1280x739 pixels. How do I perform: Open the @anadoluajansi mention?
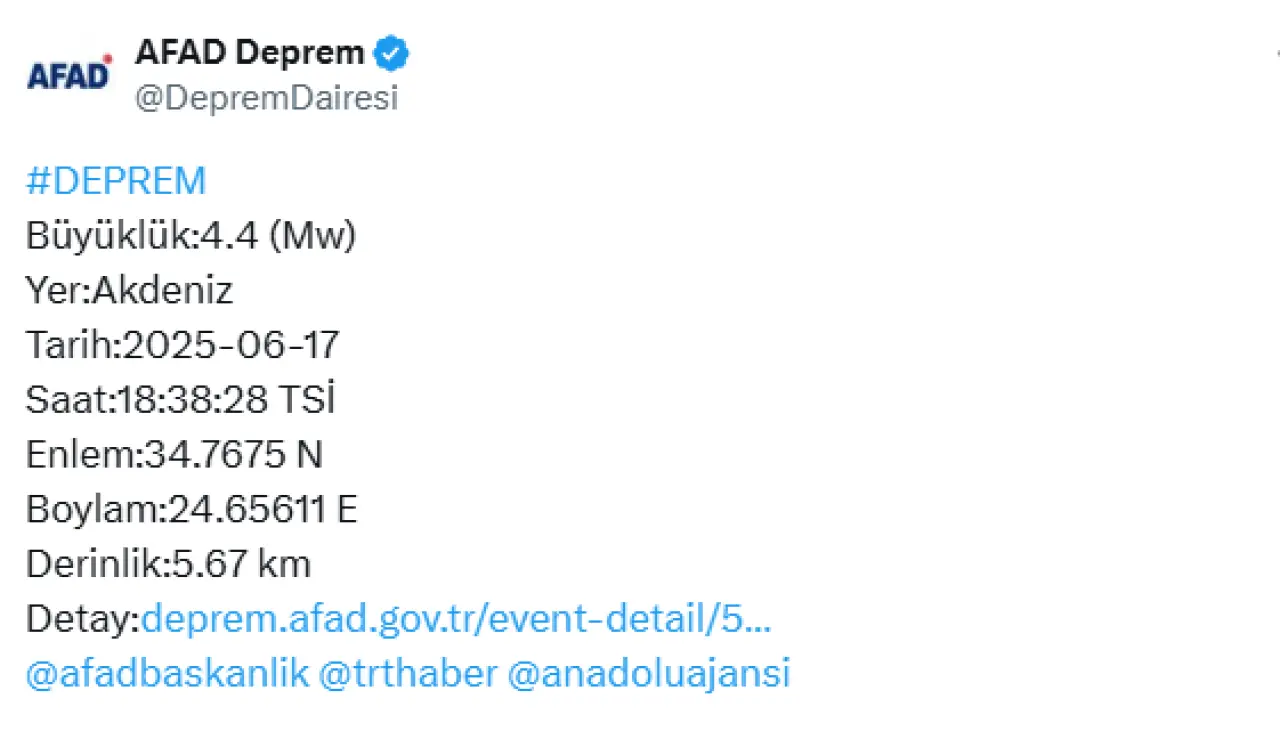tap(649, 673)
